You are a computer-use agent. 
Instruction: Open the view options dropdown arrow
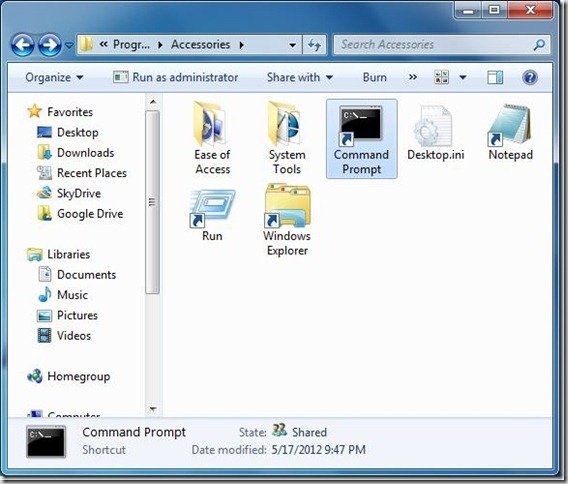[x=463, y=77]
